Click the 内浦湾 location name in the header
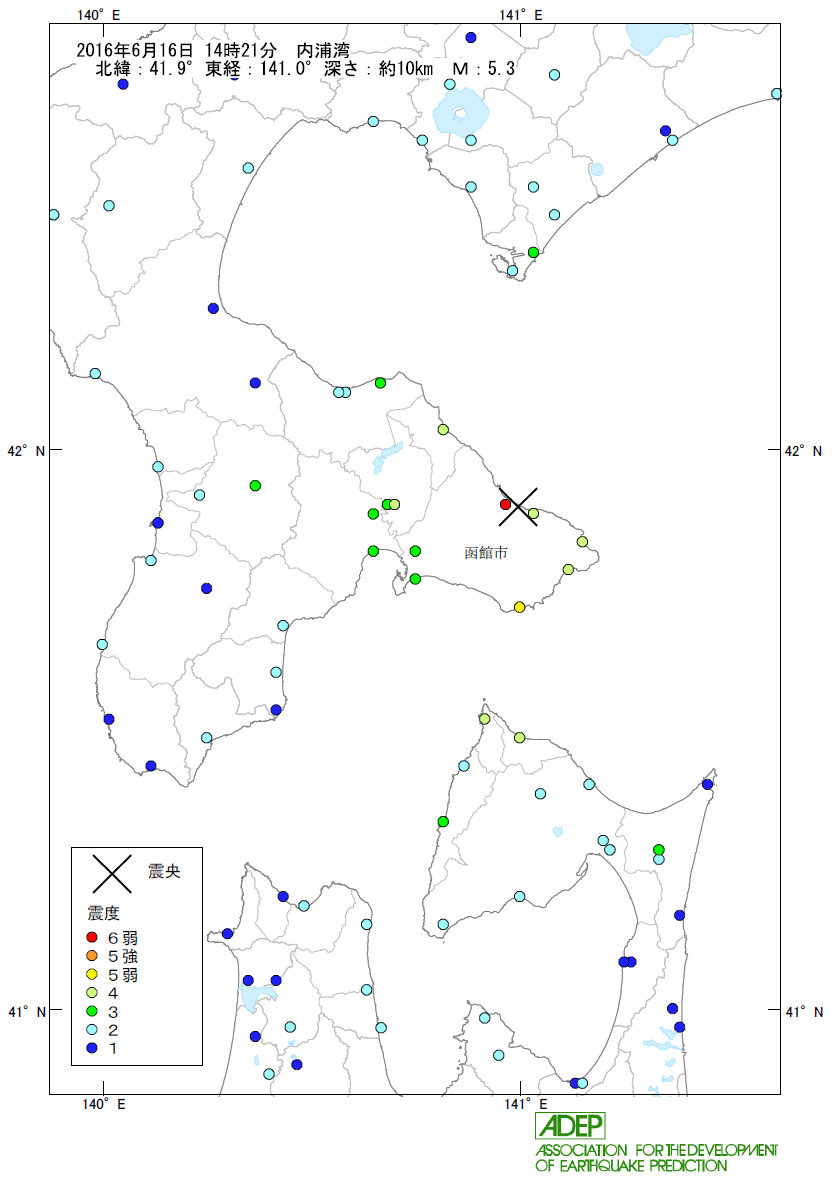834x1180 pixels. click(x=323, y=50)
